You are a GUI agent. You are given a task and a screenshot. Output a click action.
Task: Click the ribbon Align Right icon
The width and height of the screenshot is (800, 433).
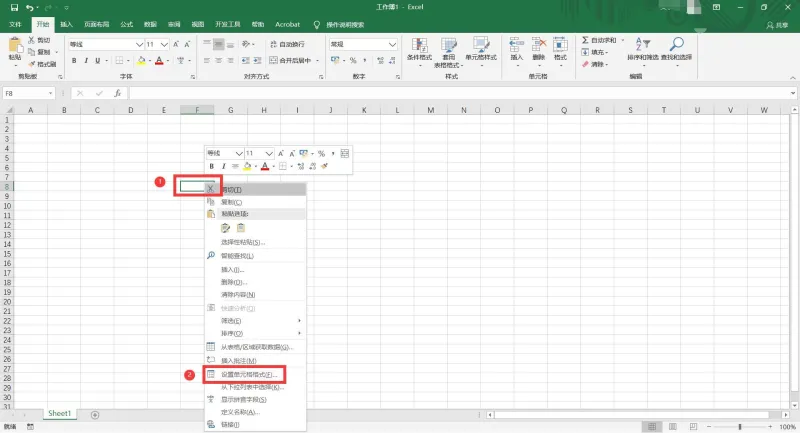[230, 61]
